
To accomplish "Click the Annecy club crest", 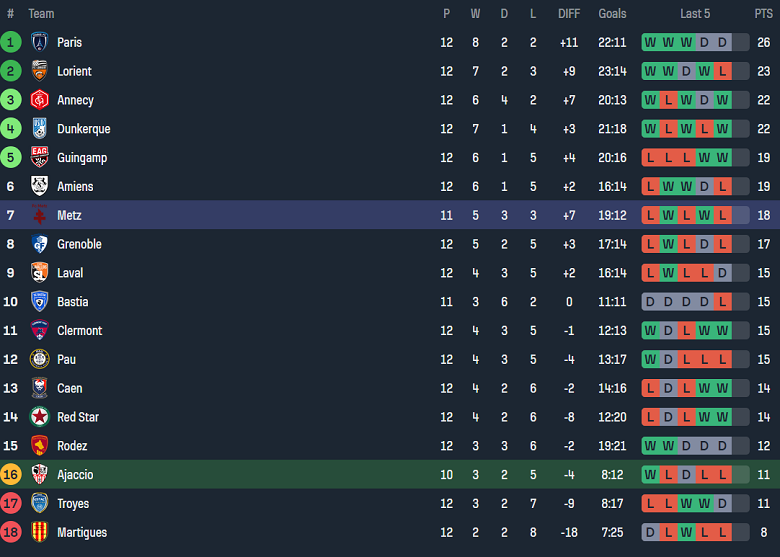I will tap(40, 100).
